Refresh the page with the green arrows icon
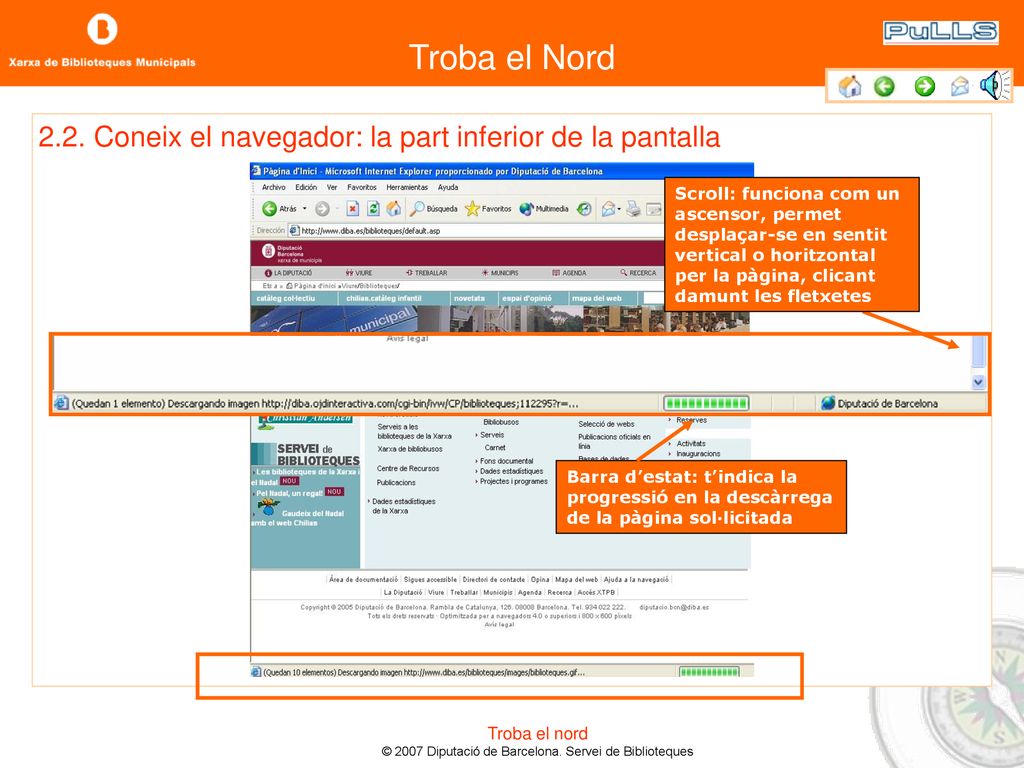Viewport: 1024px width, 768px height. tap(373, 208)
